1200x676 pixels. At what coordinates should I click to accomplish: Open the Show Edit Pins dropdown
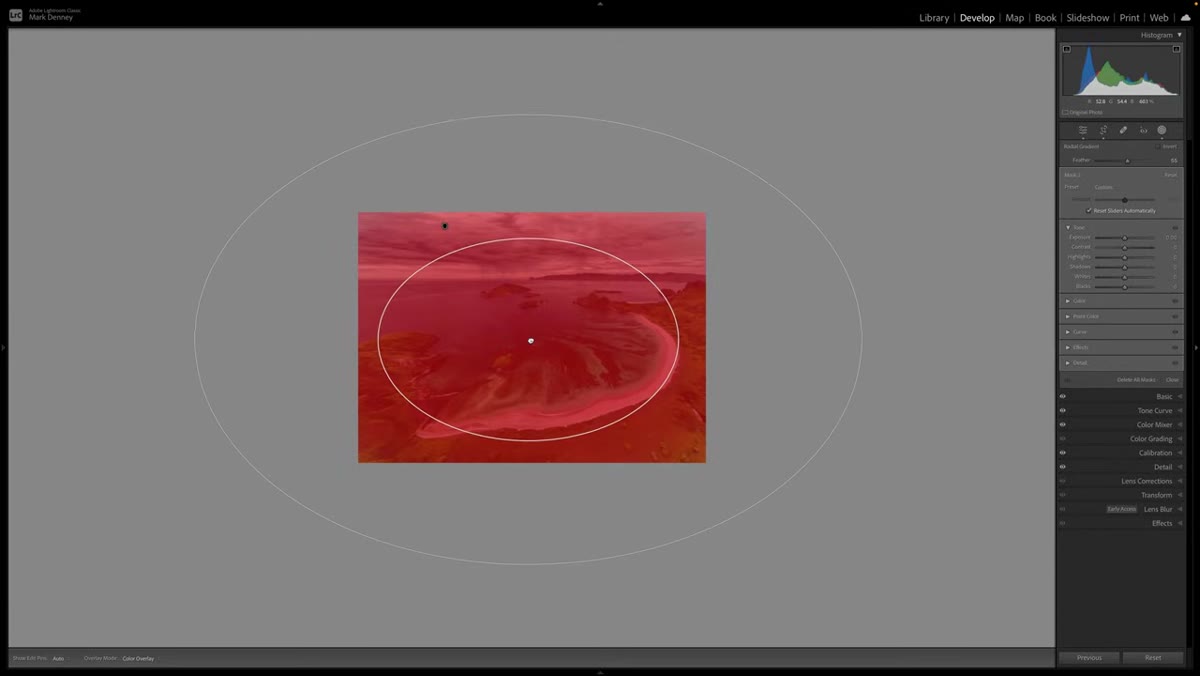point(58,658)
